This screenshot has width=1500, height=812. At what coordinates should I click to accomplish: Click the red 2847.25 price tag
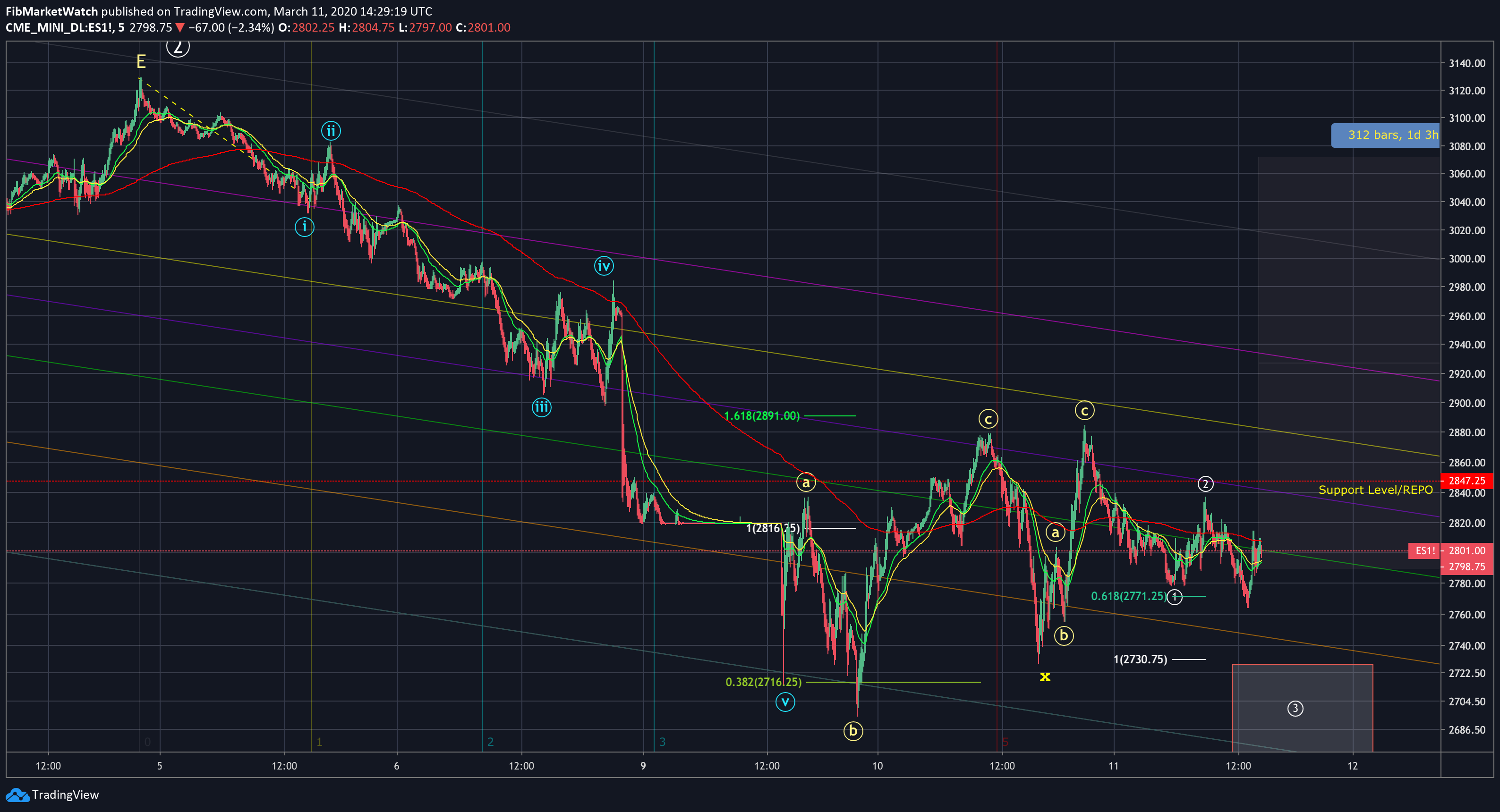pyautogui.click(x=1467, y=481)
